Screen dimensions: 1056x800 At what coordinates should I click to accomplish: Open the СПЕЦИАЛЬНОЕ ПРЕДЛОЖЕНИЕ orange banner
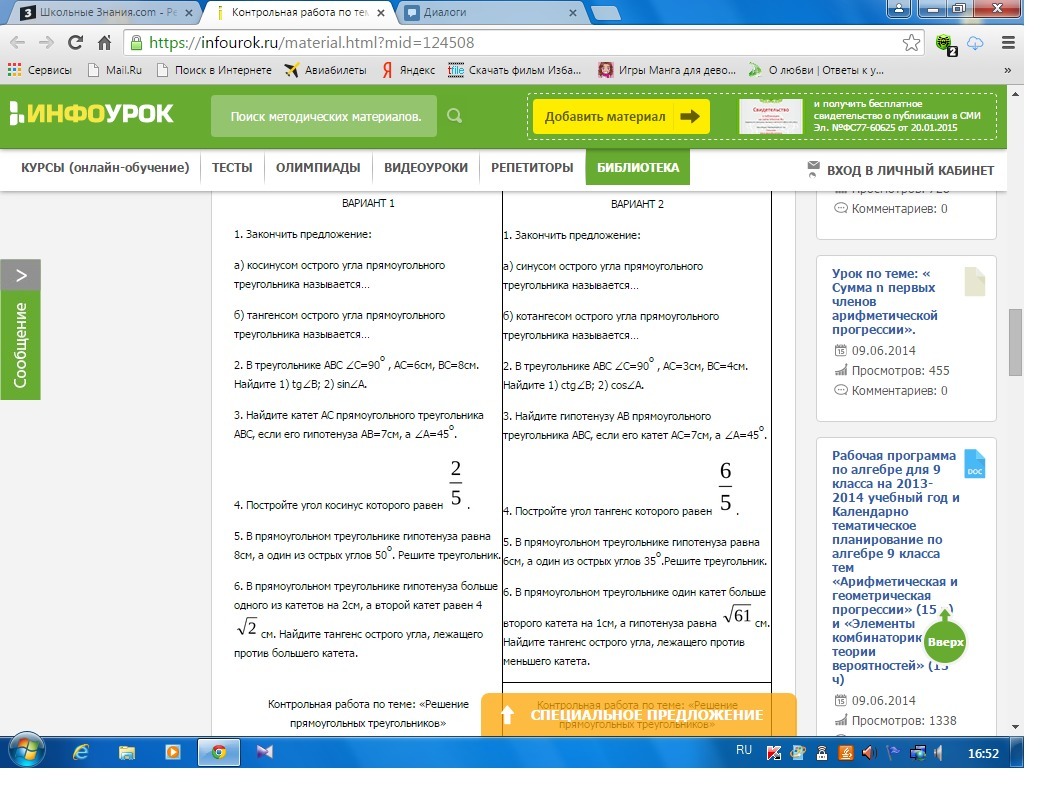638,714
